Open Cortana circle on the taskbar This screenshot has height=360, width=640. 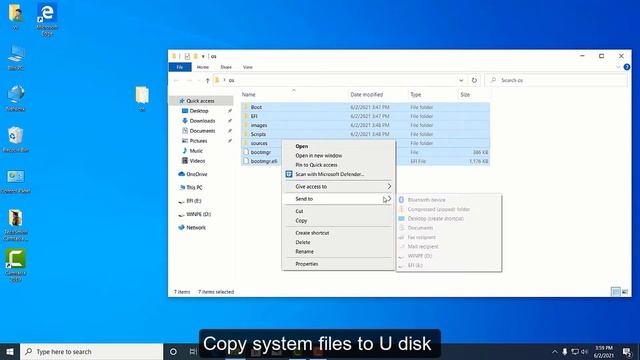(173, 351)
